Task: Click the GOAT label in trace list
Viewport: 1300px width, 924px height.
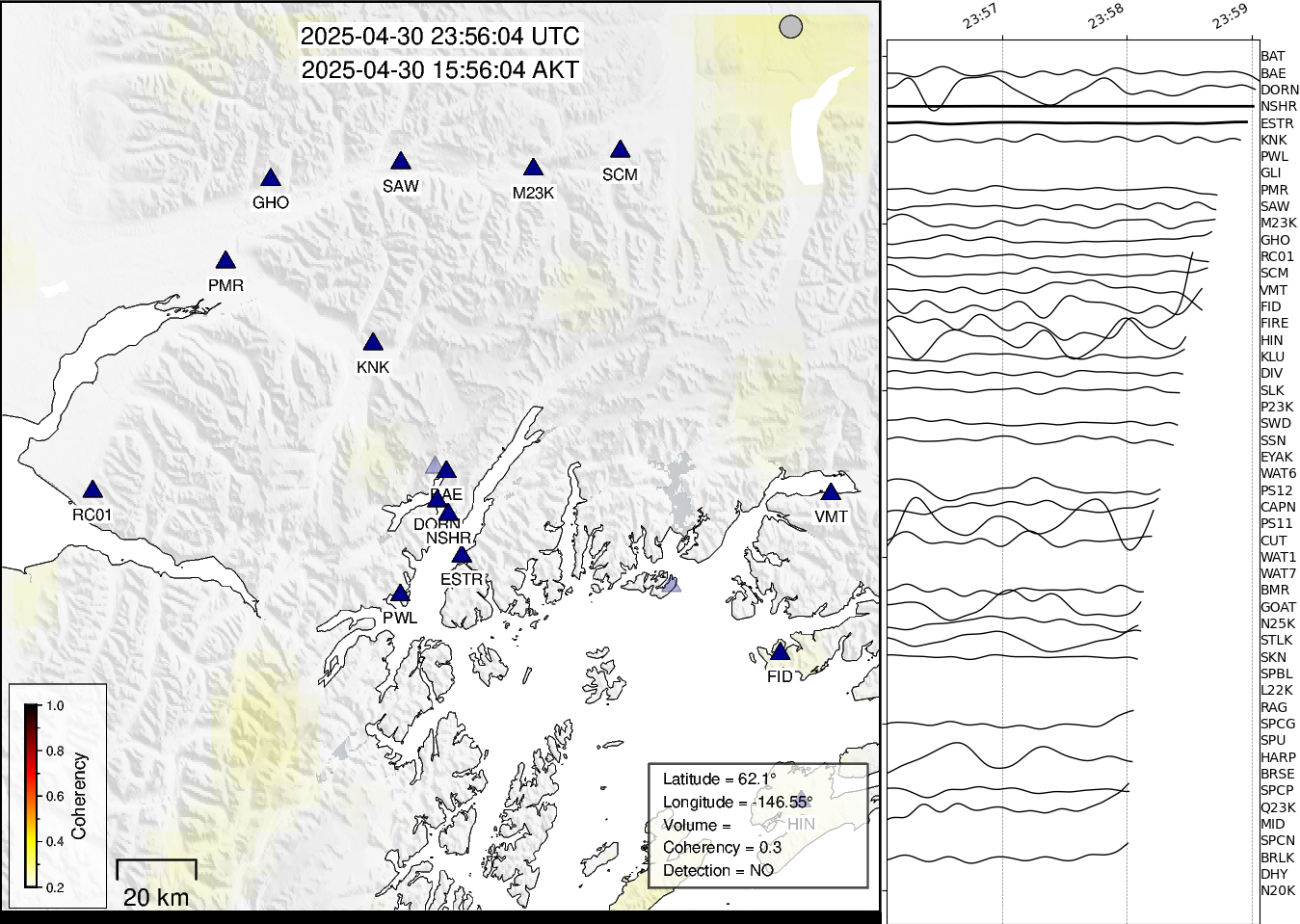Action: [1279, 608]
